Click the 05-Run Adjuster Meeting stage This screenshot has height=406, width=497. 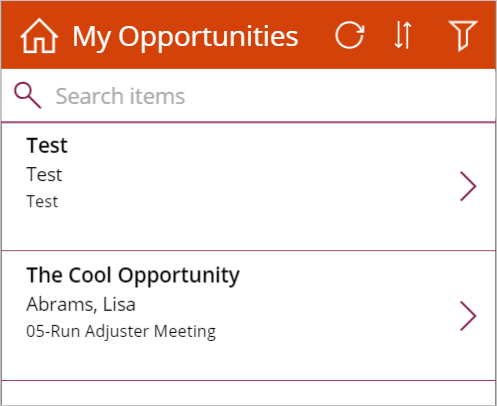pos(121,332)
